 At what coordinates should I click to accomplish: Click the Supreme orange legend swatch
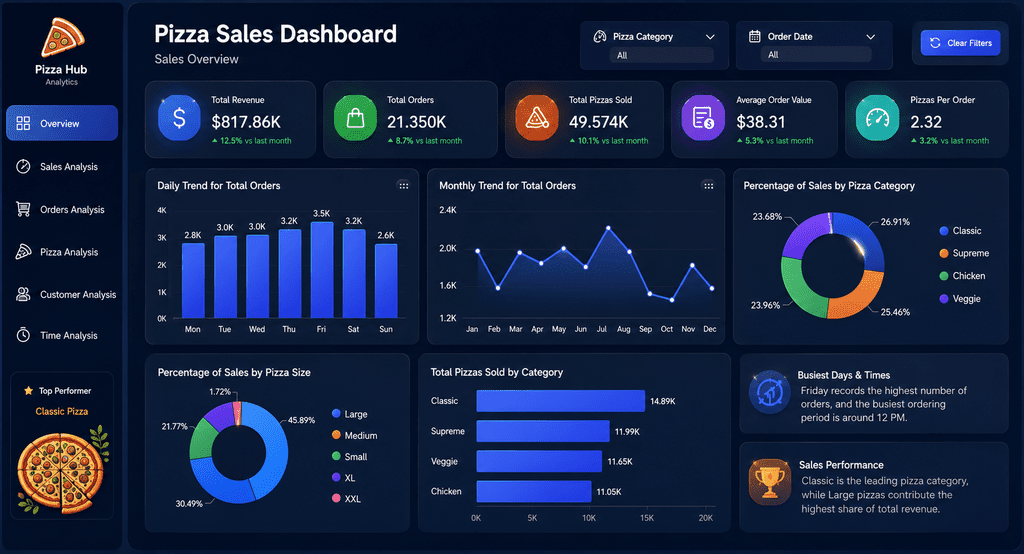944,253
